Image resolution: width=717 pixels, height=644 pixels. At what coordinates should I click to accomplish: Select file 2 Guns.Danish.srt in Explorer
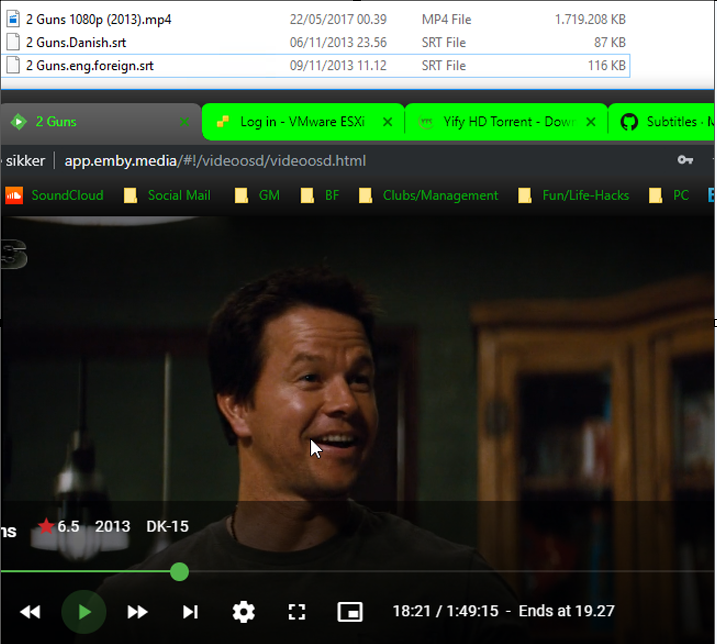pyautogui.click(x=316, y=42)
